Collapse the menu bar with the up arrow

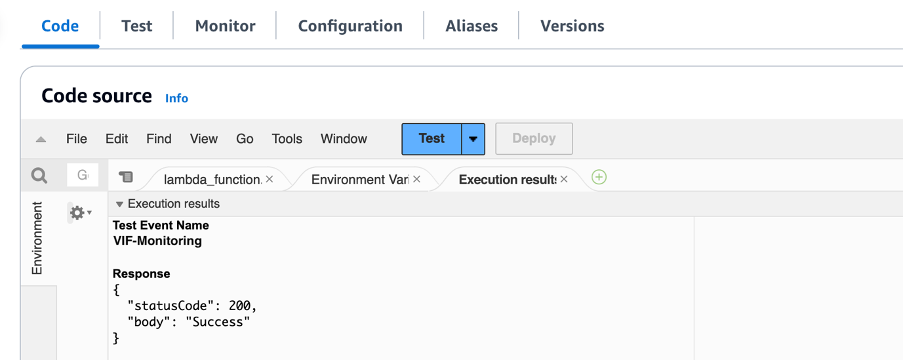coord(41,139)
